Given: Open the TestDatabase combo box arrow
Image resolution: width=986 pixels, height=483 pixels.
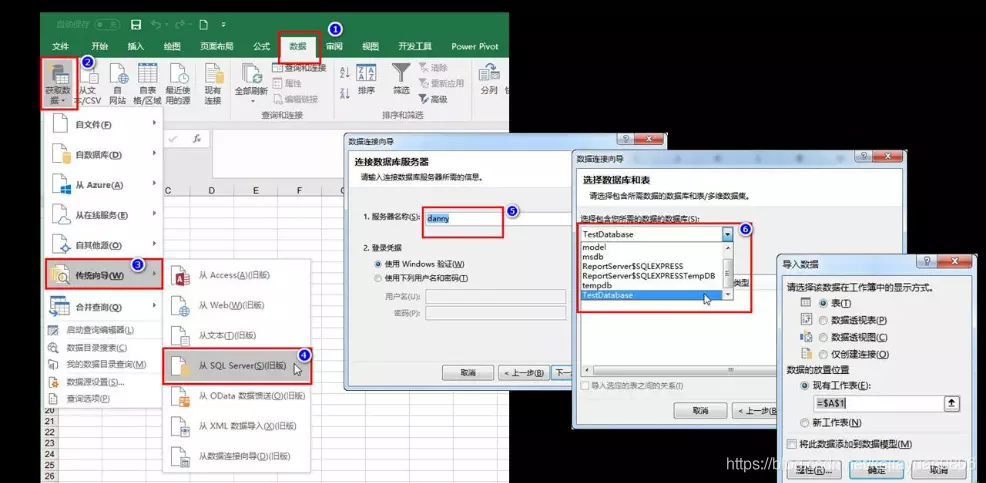Looking at the screenshot, I should point(728,234).
